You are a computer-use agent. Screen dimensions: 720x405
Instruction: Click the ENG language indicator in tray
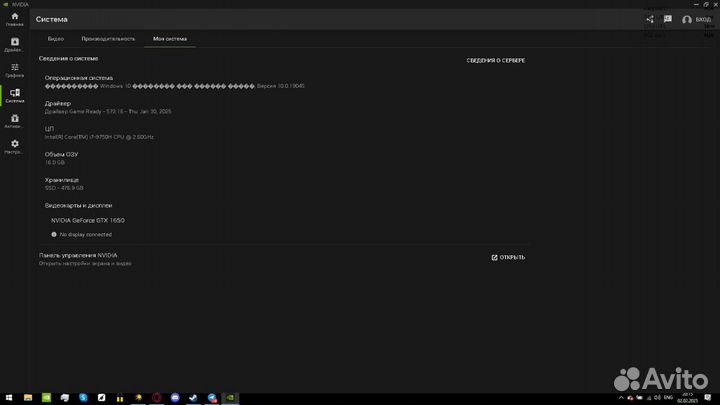pyautogui.click(x=669, y=397)
